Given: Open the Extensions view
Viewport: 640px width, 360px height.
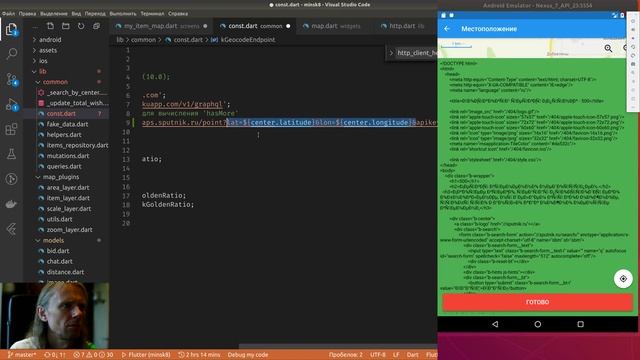Looking at the screenshot, I should (x=11, y=129).
